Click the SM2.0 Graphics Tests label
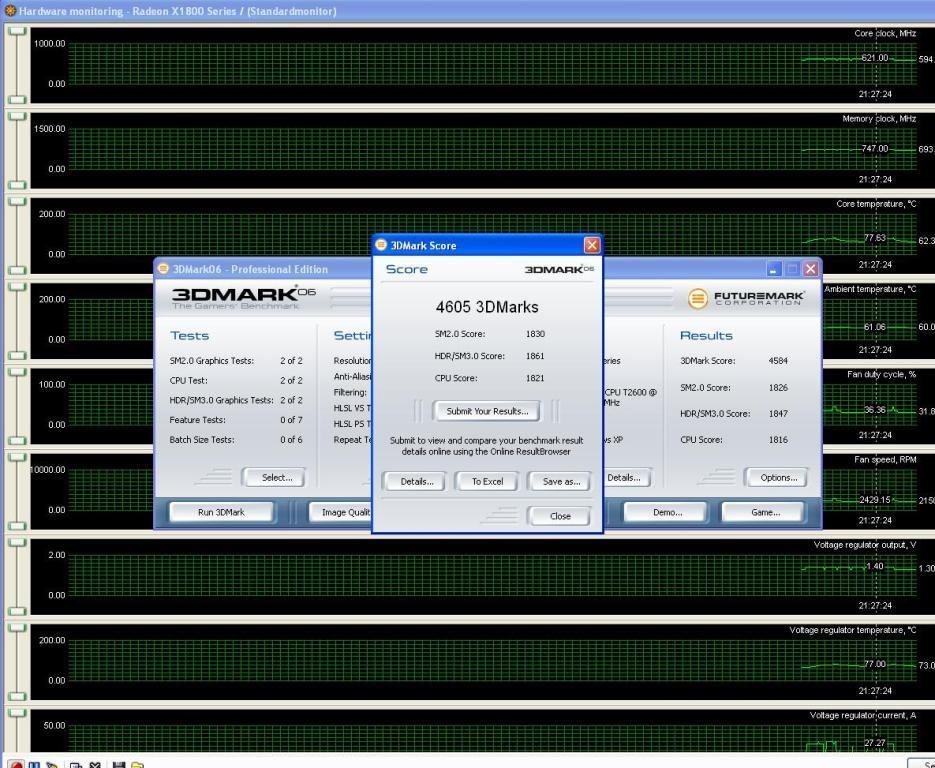Viewport: 935px width, 768px height. (x=212, y=361)
